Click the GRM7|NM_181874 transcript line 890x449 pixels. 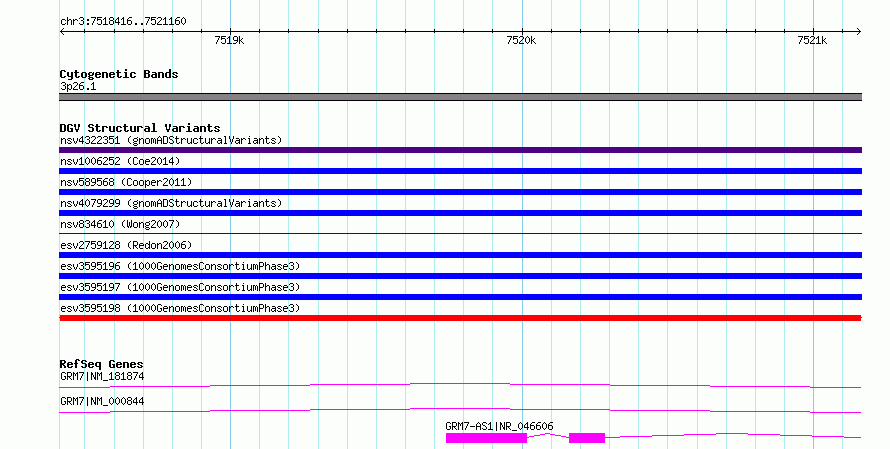click(460, 386)
